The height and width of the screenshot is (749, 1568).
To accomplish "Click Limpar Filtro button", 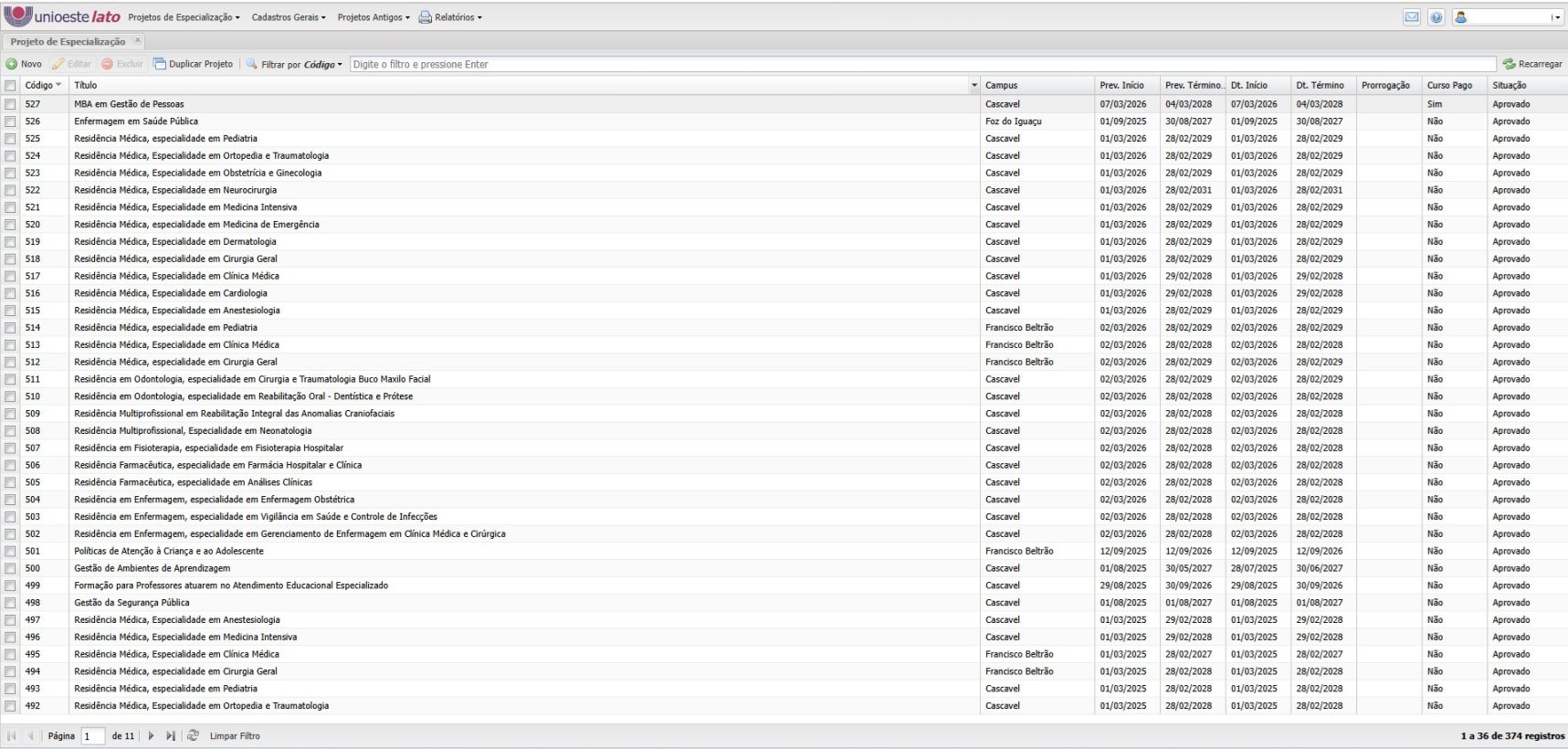I will pyautogui.click(x=235, y=735).
